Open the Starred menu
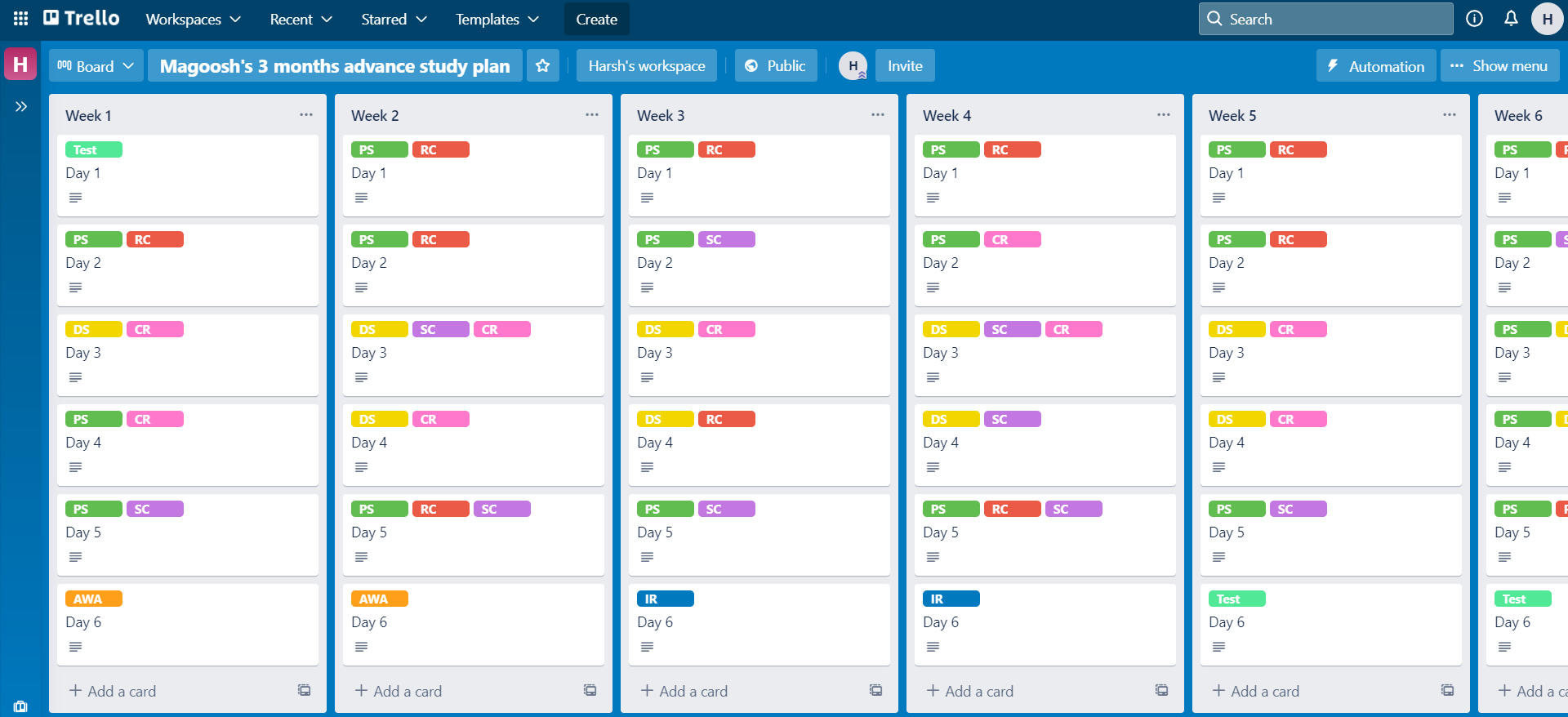1568x717 pixels. point(394,19)
